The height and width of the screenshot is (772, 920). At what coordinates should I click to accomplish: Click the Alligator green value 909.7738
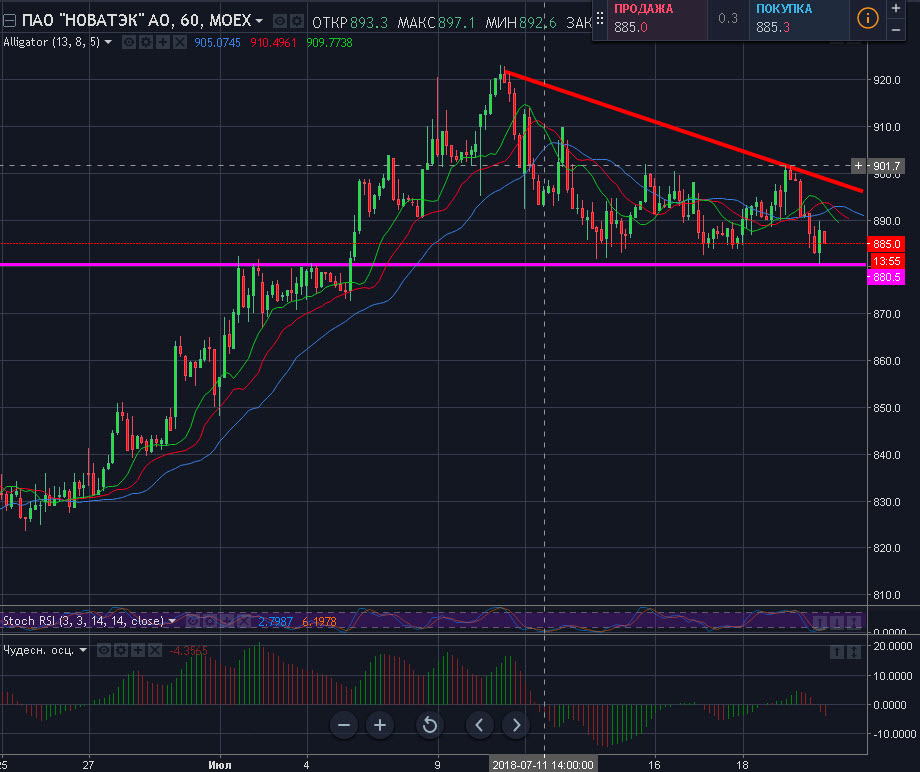(x=329, y=43)
